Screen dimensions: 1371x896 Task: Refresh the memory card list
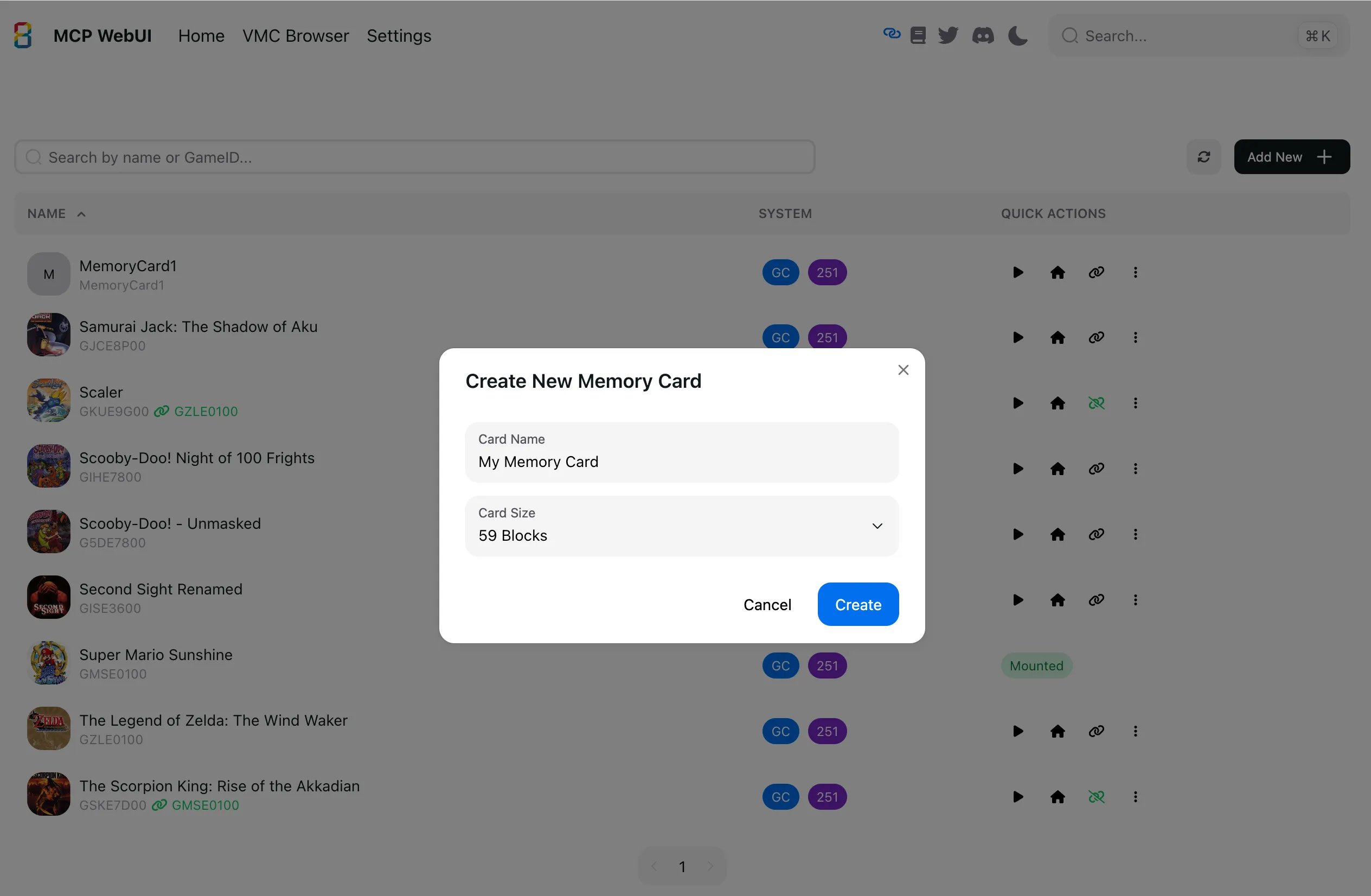(x=1203, y=157)
